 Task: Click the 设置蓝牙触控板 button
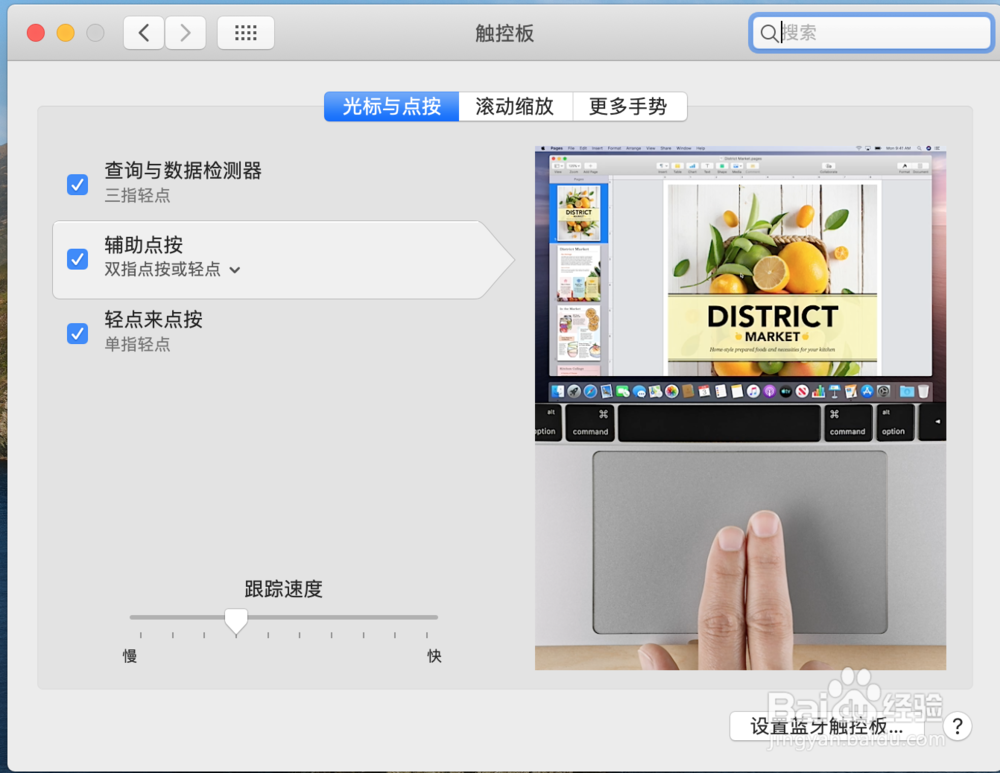tap(827, 726)
